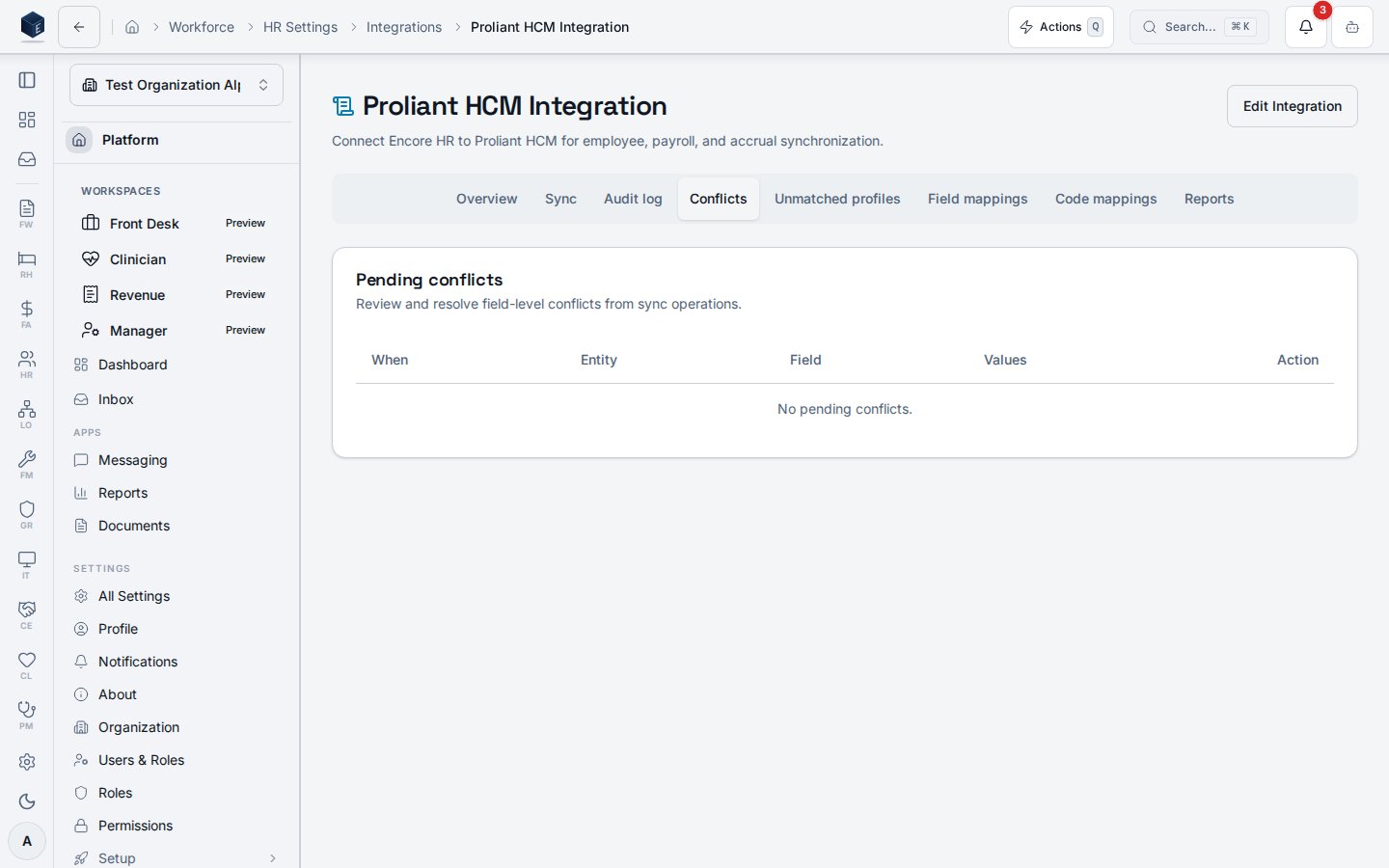Open the Code mappings tab
1389x868 pixels.
coord(1106,199)
